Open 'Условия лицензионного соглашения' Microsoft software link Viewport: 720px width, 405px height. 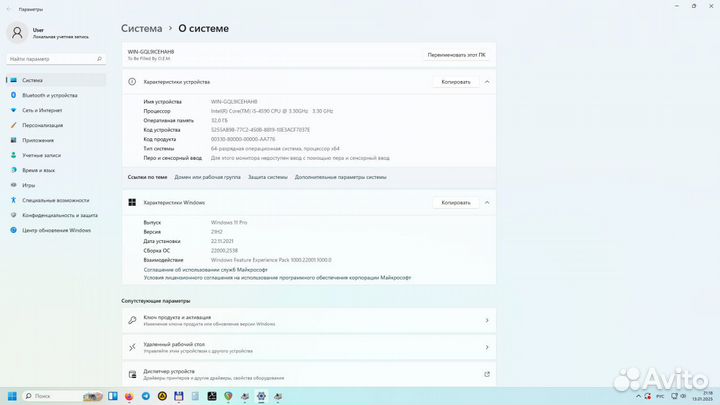coord(277,277)
